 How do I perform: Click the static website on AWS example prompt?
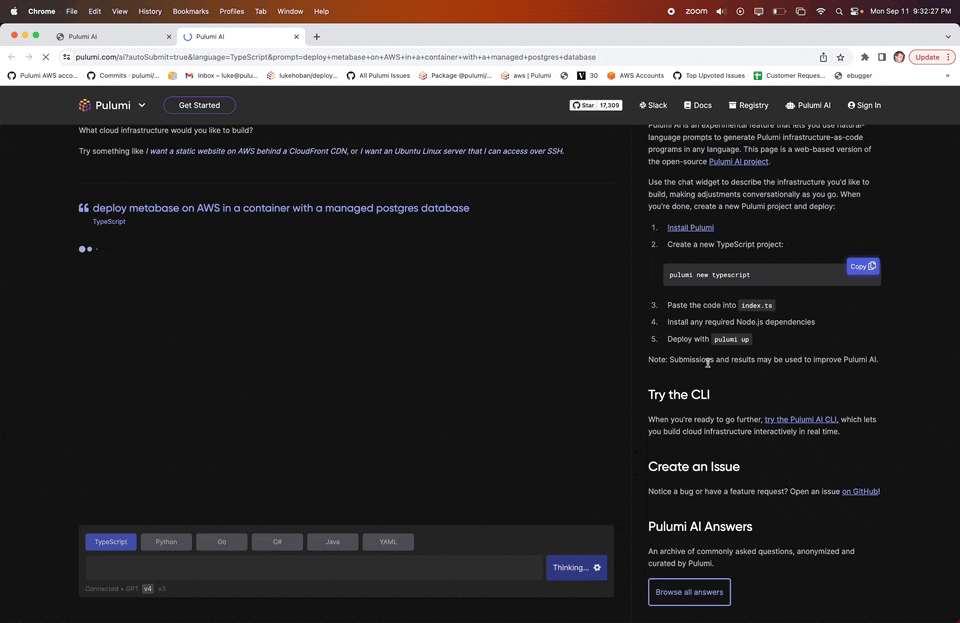[x=246, y=151]
